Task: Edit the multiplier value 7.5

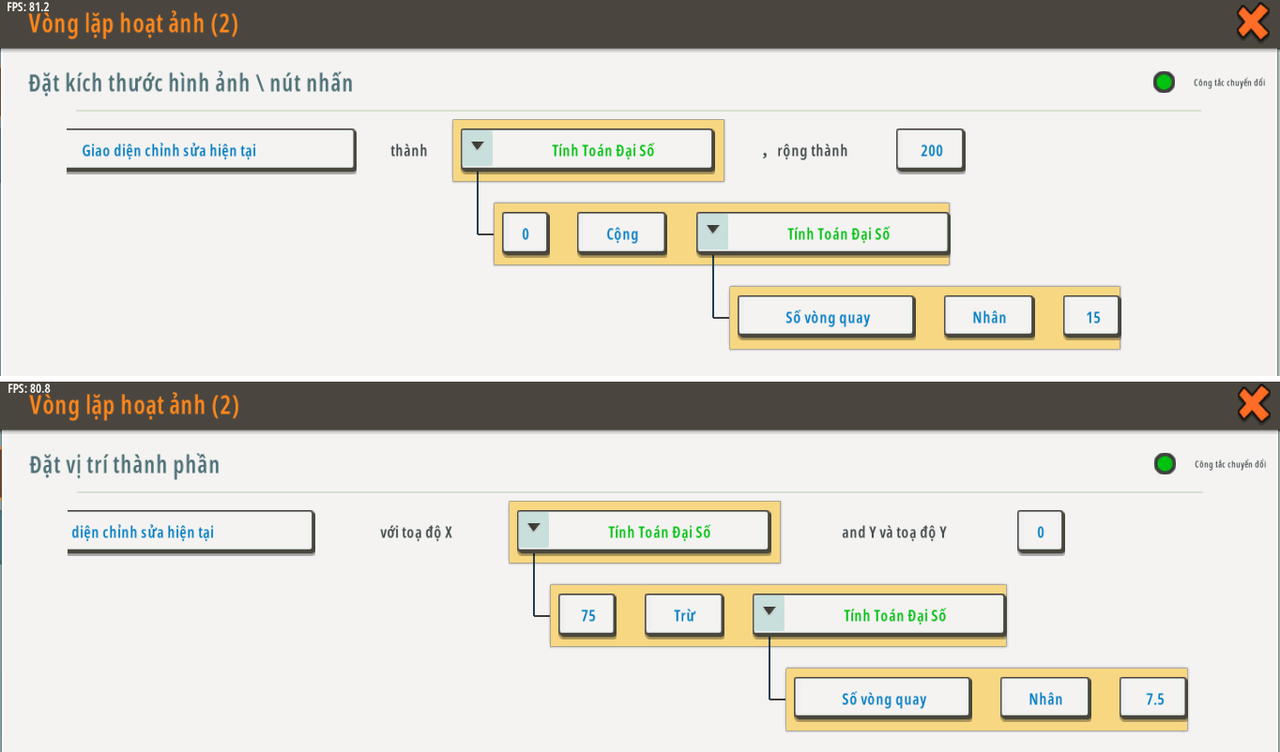Action: [1154, 699]
